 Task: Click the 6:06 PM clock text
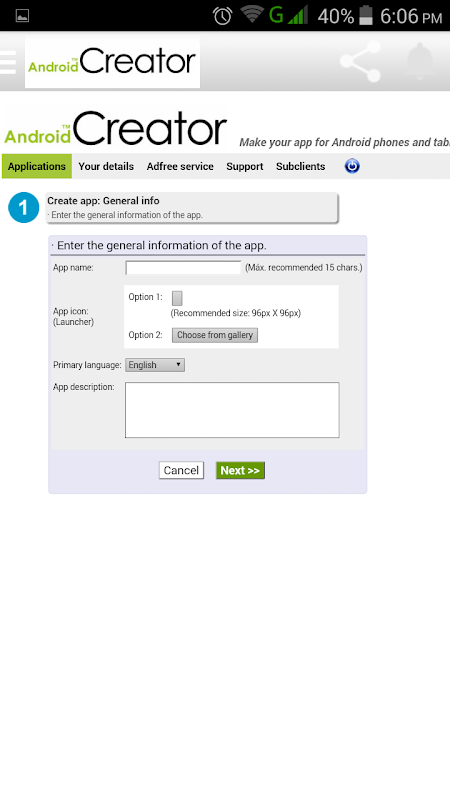click(x=411, y=16)
